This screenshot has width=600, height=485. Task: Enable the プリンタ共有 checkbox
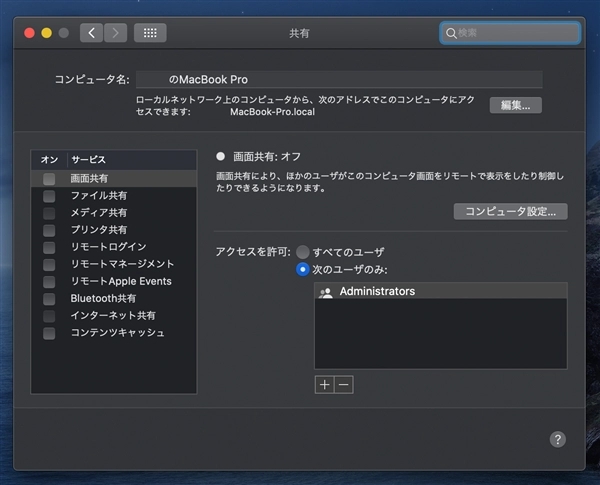pyautogui.click(x=49, y=230)
